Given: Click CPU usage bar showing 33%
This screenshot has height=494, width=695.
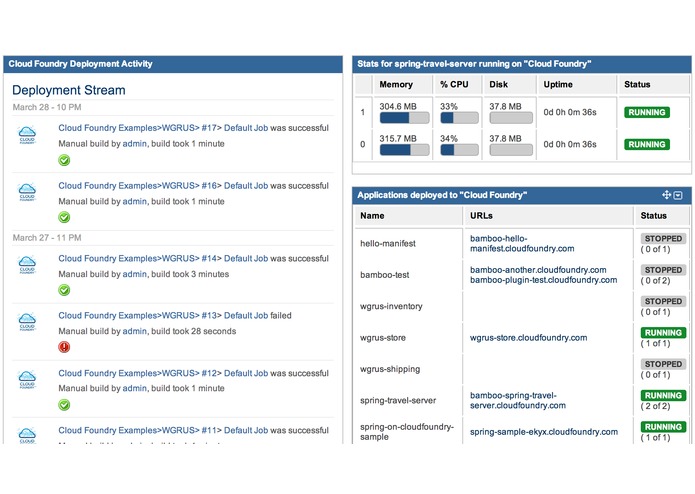Looking at the screenshot, I should click(x=459, y=118).
